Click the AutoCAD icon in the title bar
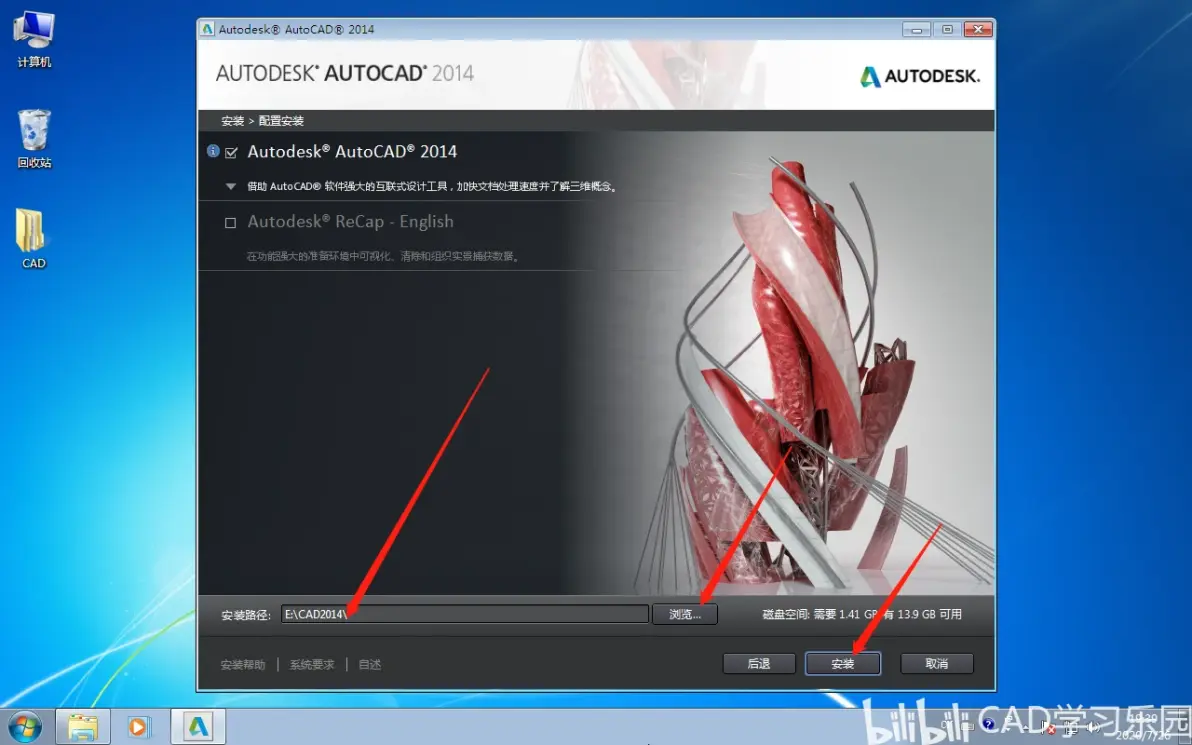The width and height of the screenshot is (1192, 745). (207, 30)
